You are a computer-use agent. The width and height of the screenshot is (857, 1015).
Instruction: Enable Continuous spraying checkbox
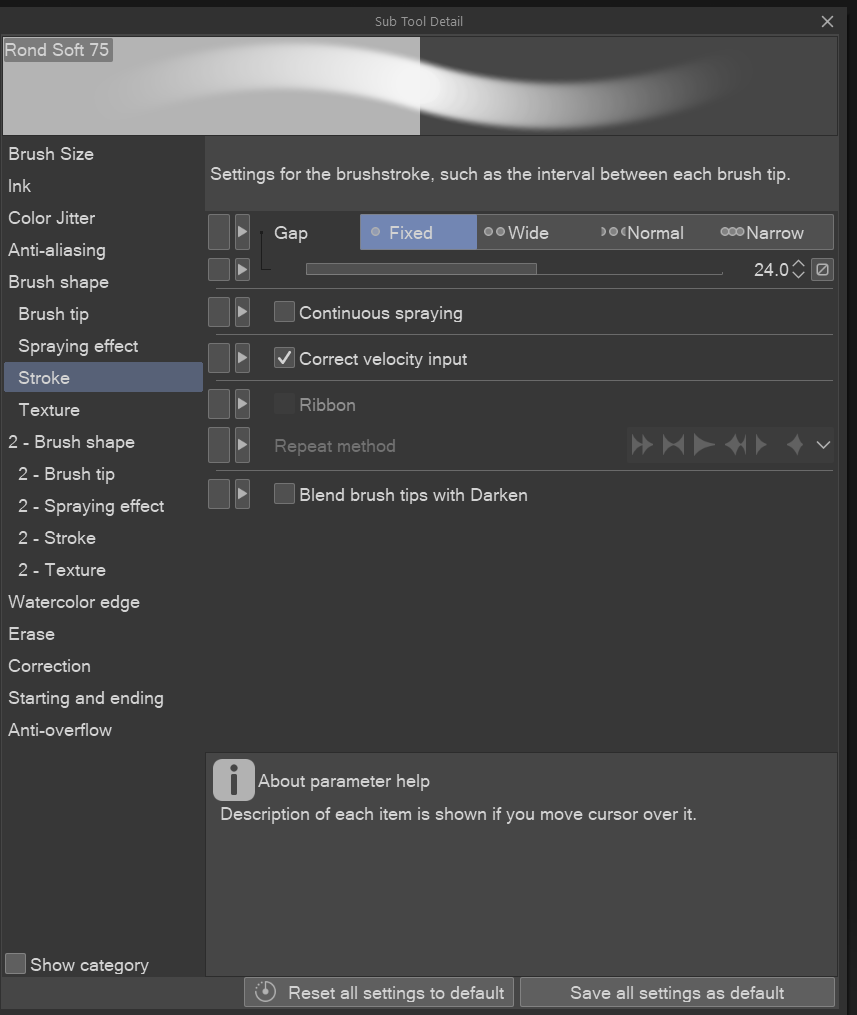click(284, 312)
